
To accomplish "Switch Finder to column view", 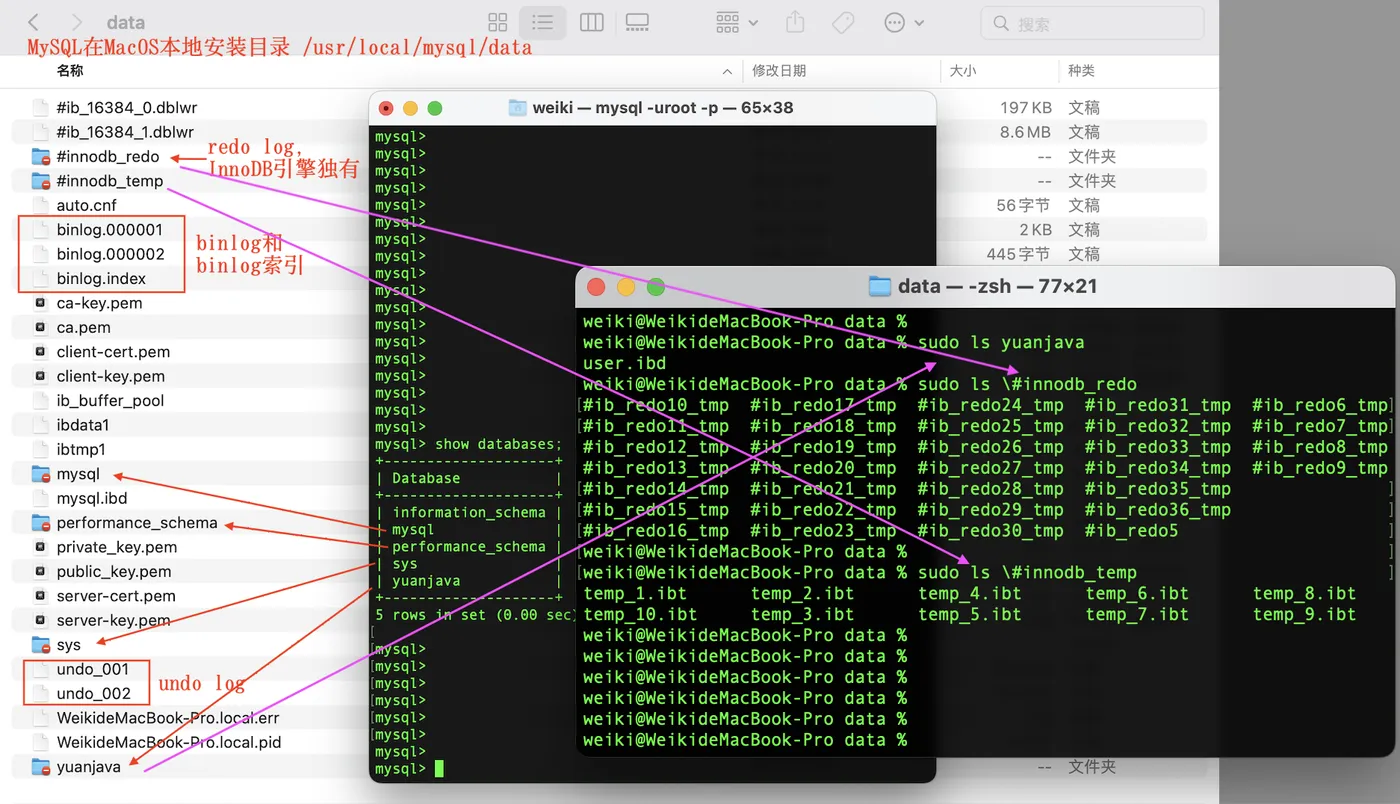I will [x=592, y=22].
